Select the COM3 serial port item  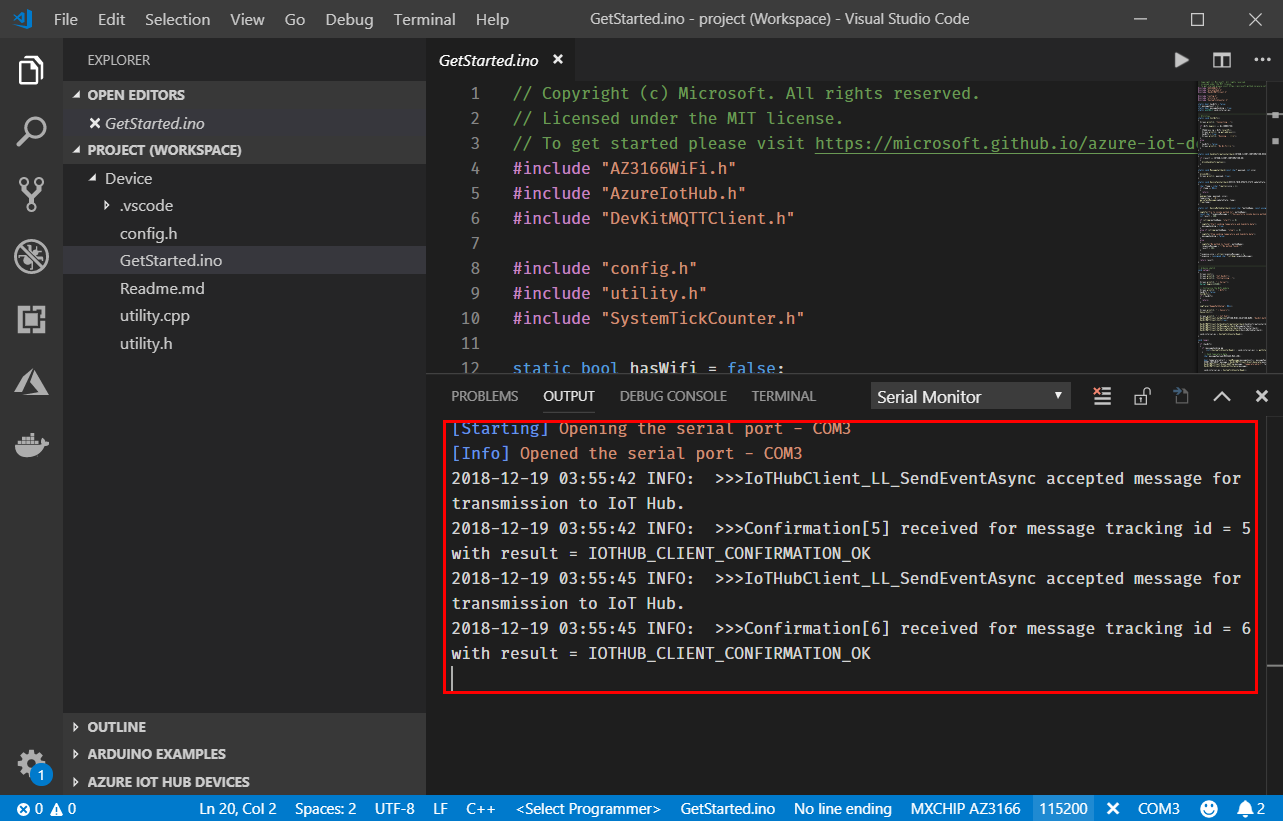(x=1158, y=808)
